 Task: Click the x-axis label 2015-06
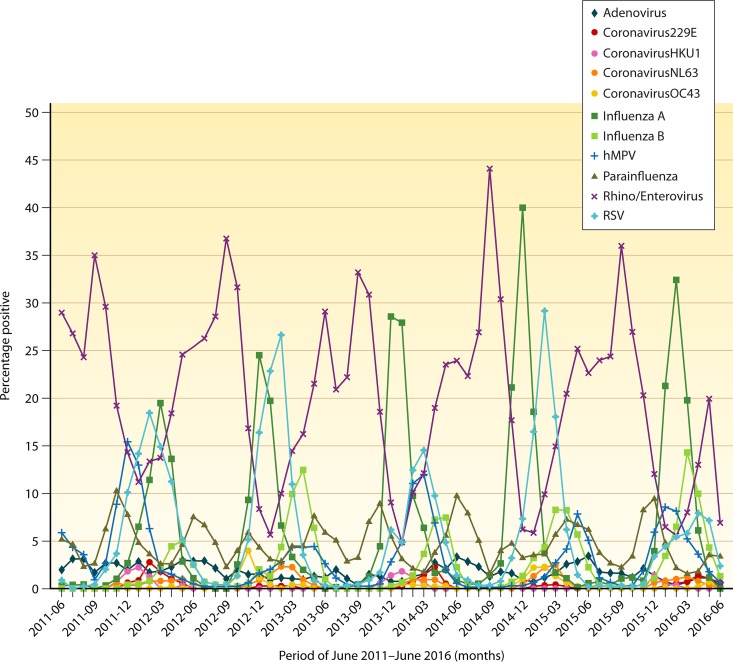pyautogui.click(x=575, y=618)
